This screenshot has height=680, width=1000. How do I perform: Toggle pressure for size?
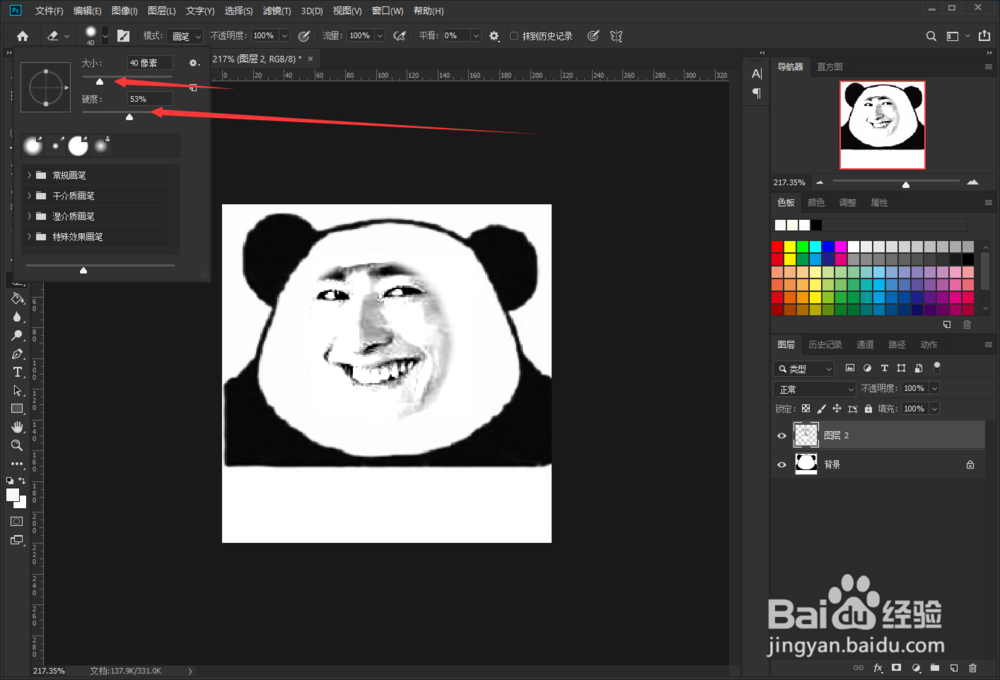(593, 36)
